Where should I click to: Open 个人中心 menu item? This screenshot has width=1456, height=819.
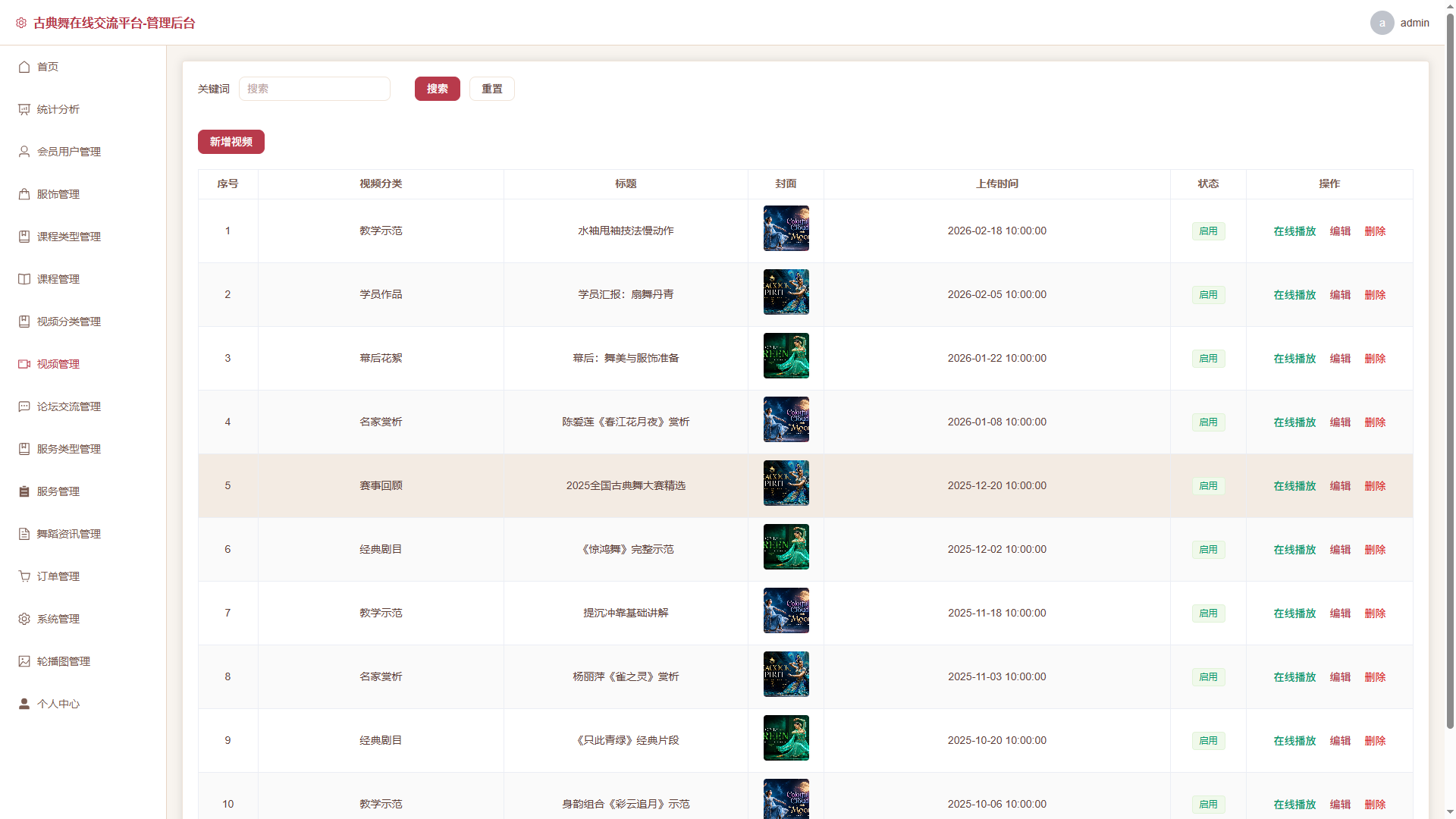(83, 704)
